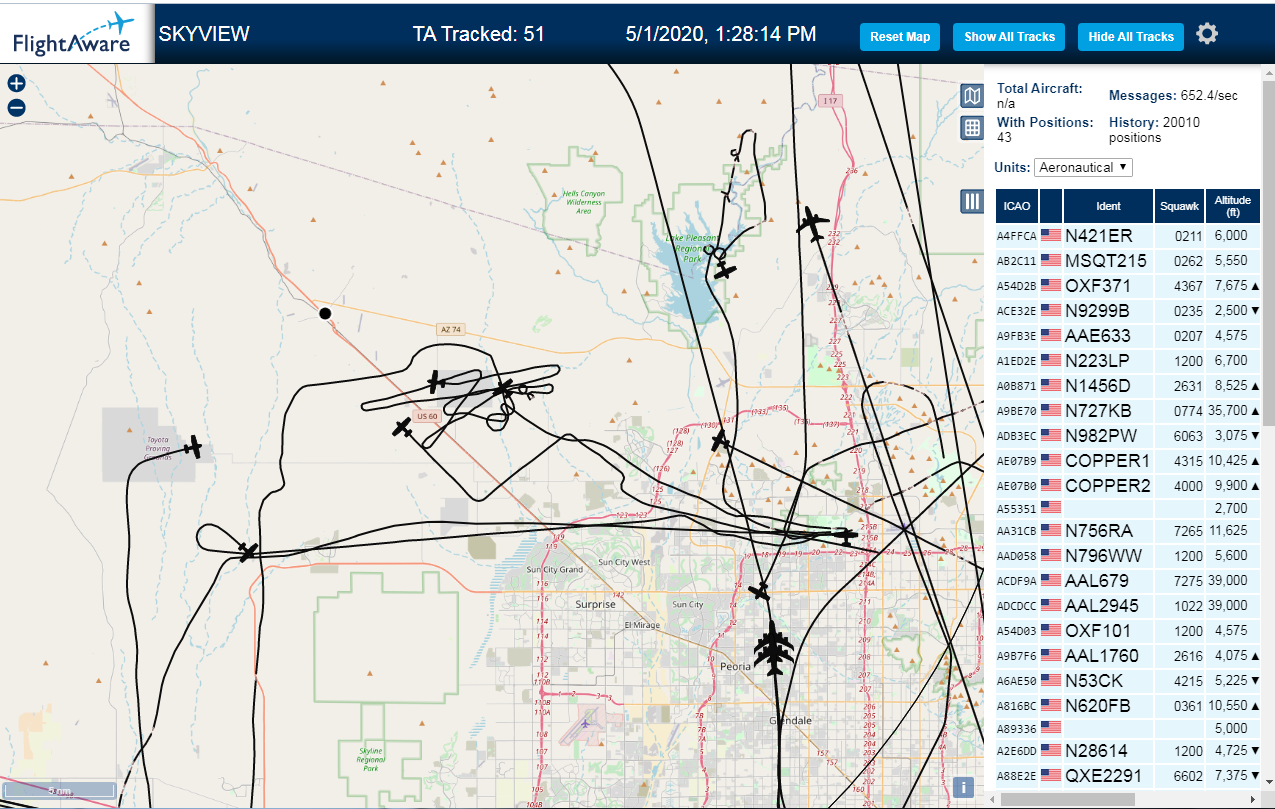The height and width of the screenshot is (809, 1275).
Task: Sort table by Squawk column
Action: tap(1179, 206)
